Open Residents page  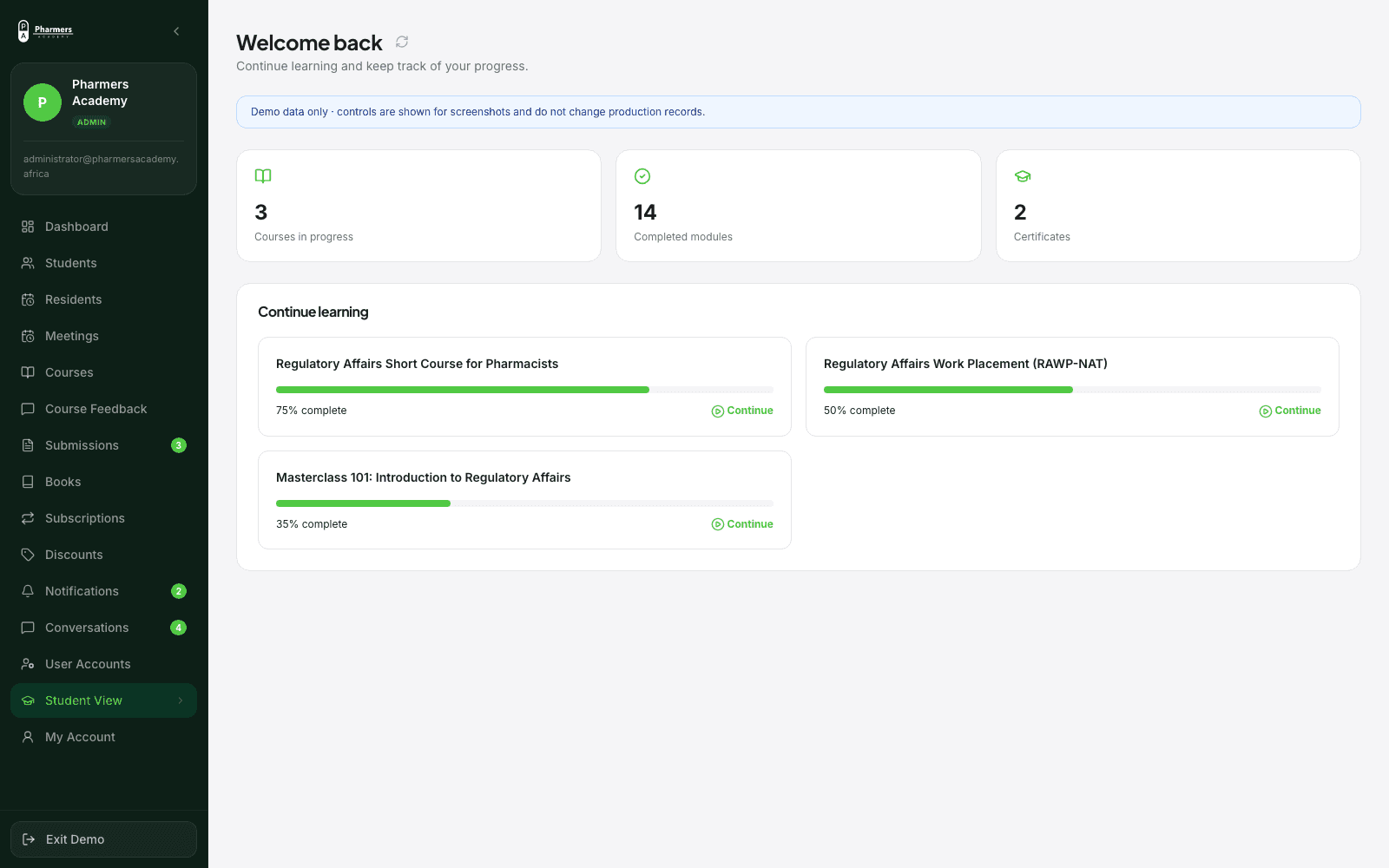coord(103,299)
